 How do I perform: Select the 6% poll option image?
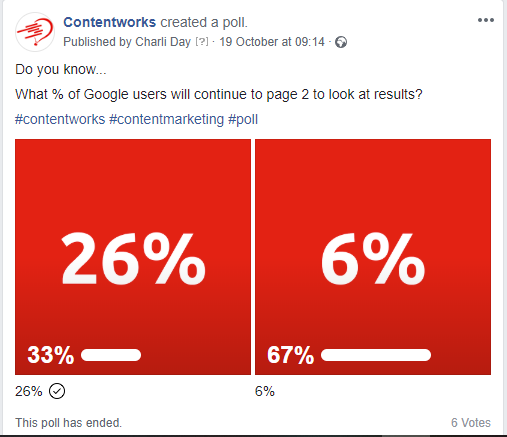click(x=373, y=257)
